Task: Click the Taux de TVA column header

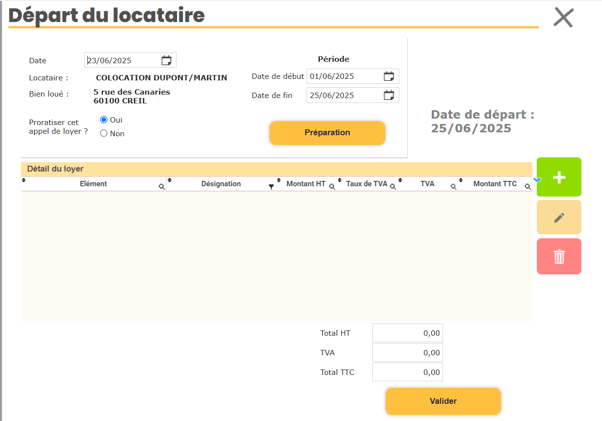Action: pyautogui.click(x=367, y=184)
